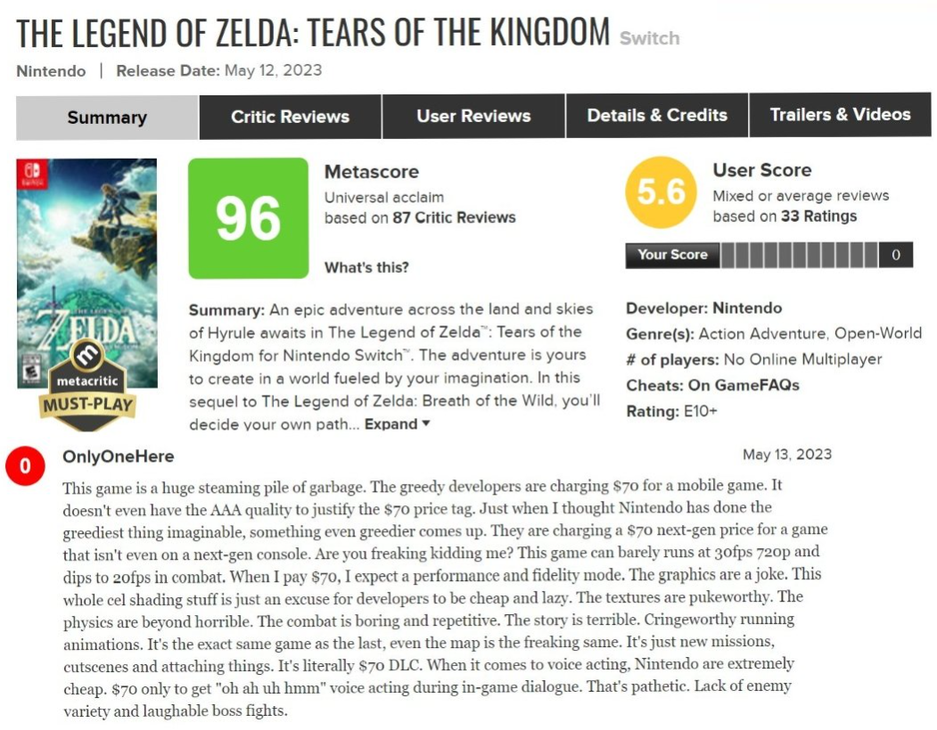This screenshot has height=730, width=937.
Task: Open the Trailers & Videos tab
Action: 839,116
